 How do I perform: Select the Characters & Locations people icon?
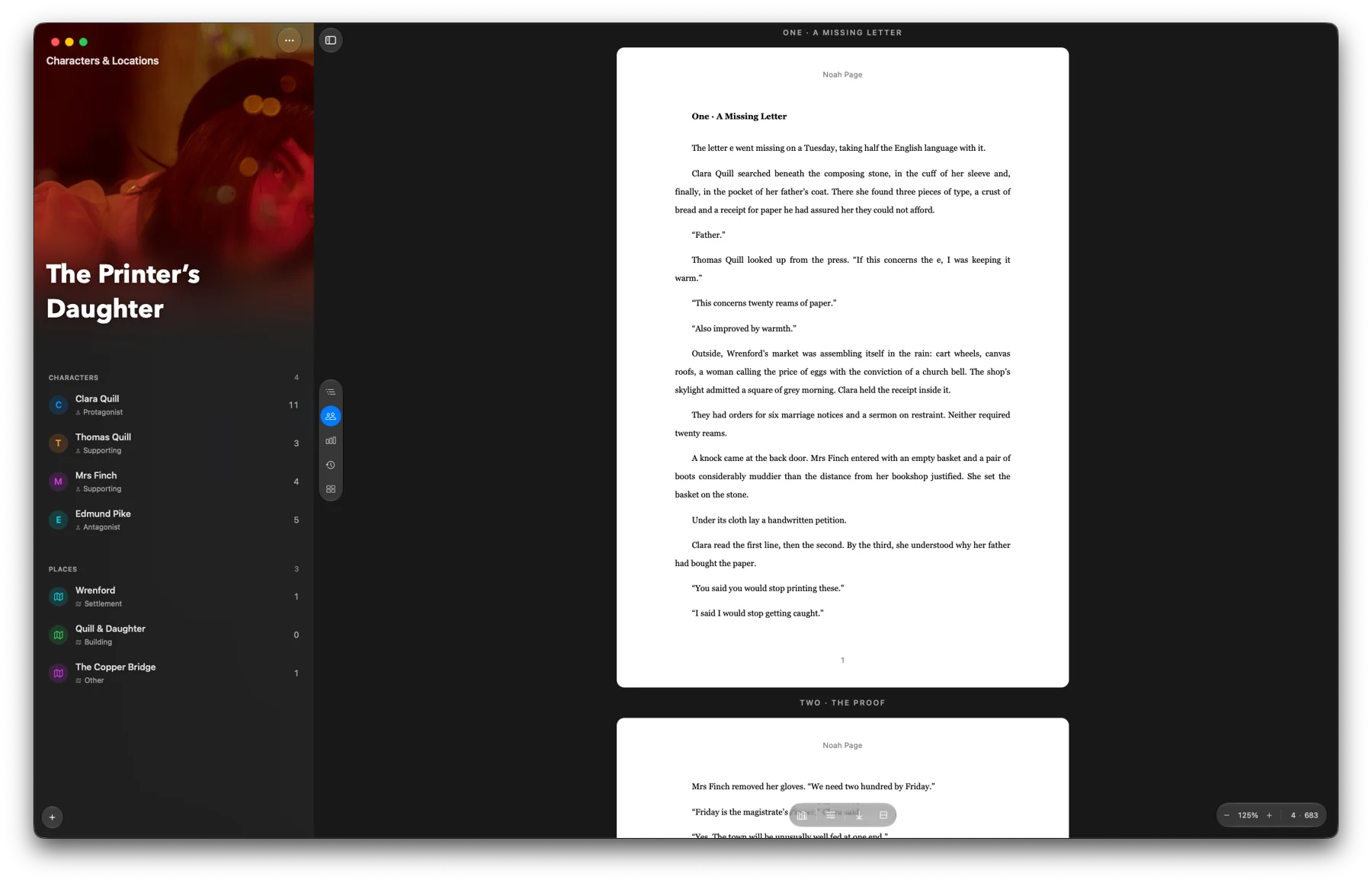[331, 416]
